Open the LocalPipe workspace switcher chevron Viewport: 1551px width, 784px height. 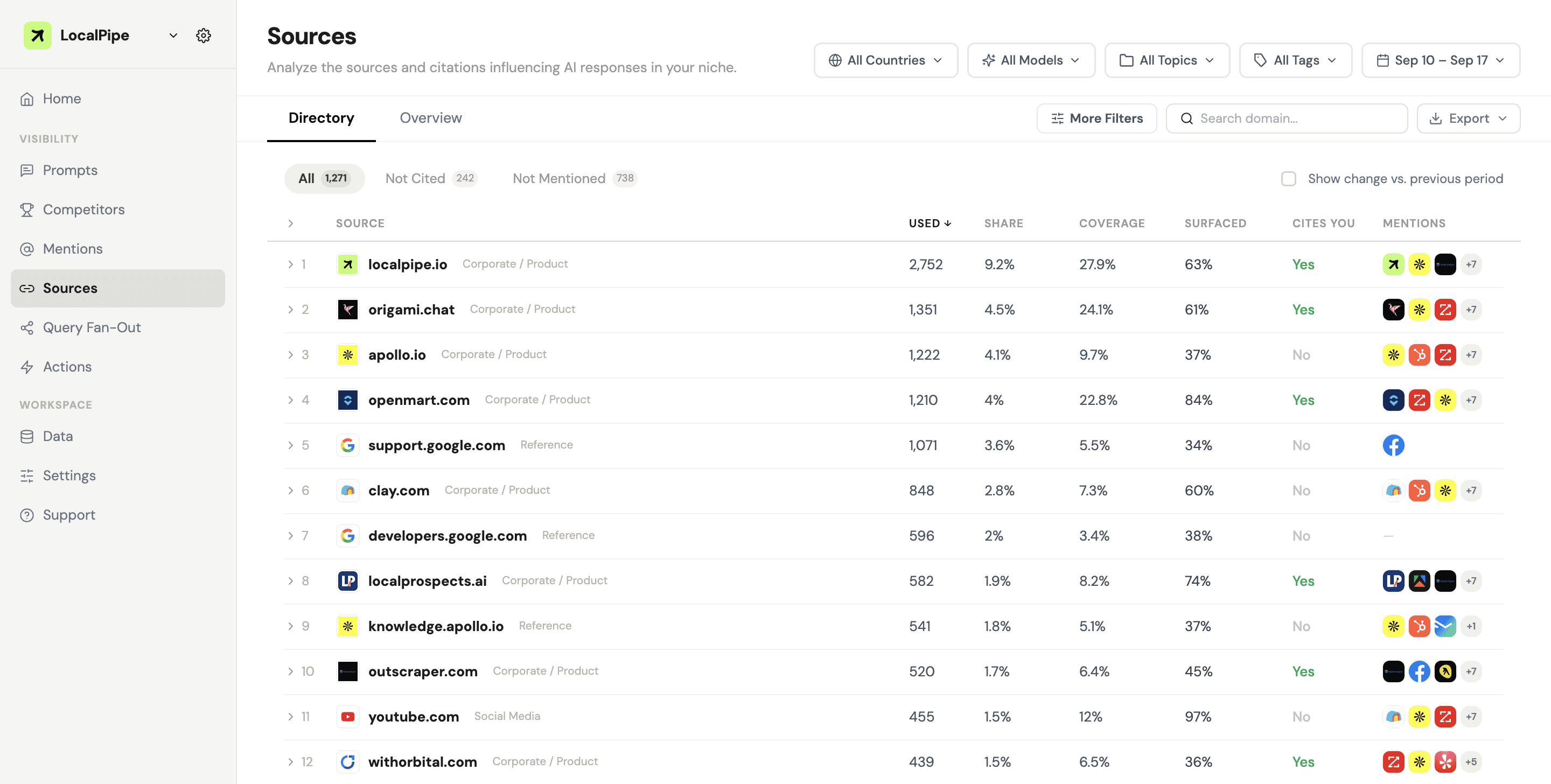(173, 36)
